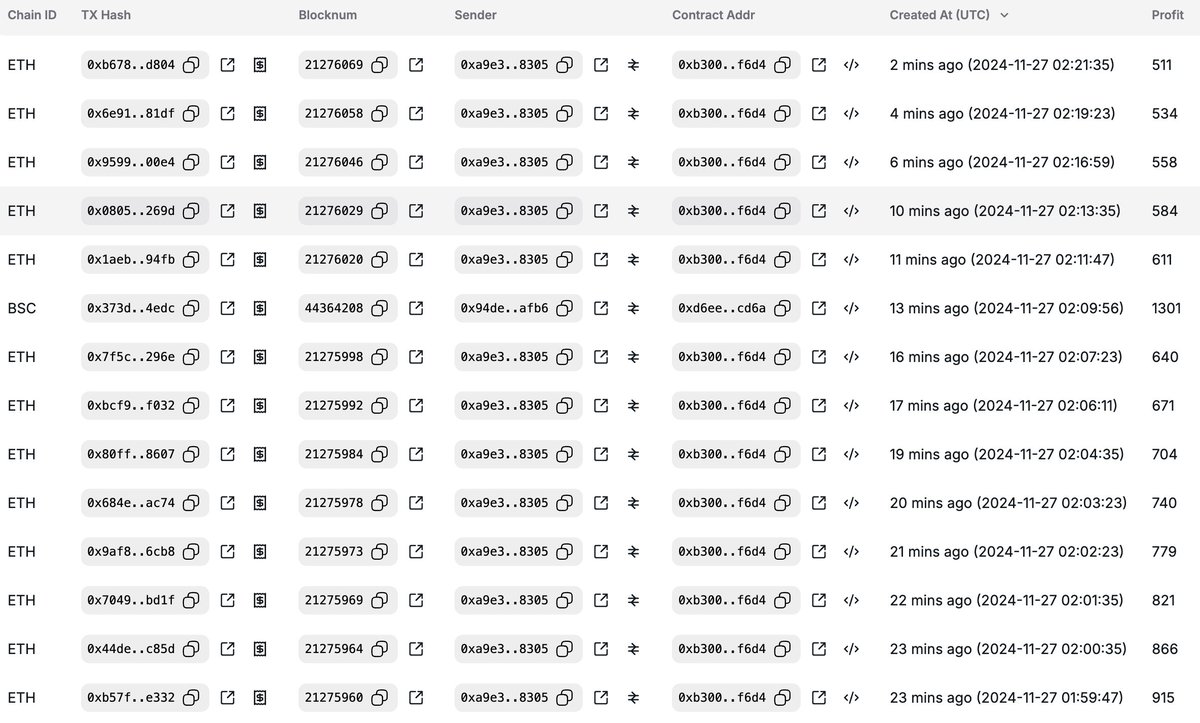
Task: Open TX 0x1aeb..94fb external link
Action: 227,260
